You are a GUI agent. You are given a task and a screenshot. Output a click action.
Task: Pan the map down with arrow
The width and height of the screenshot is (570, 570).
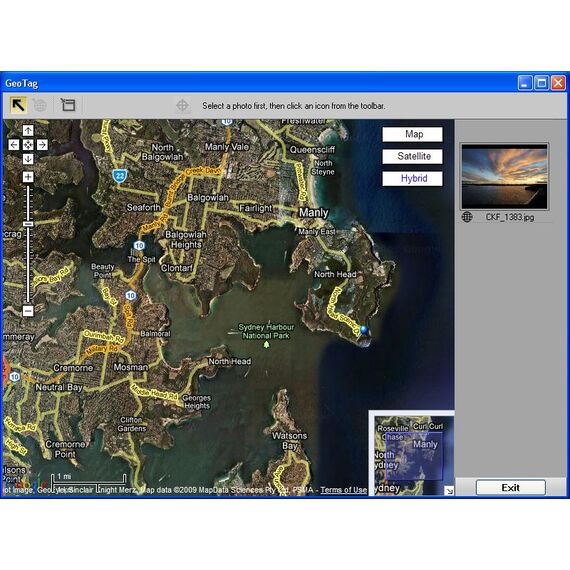28,159
